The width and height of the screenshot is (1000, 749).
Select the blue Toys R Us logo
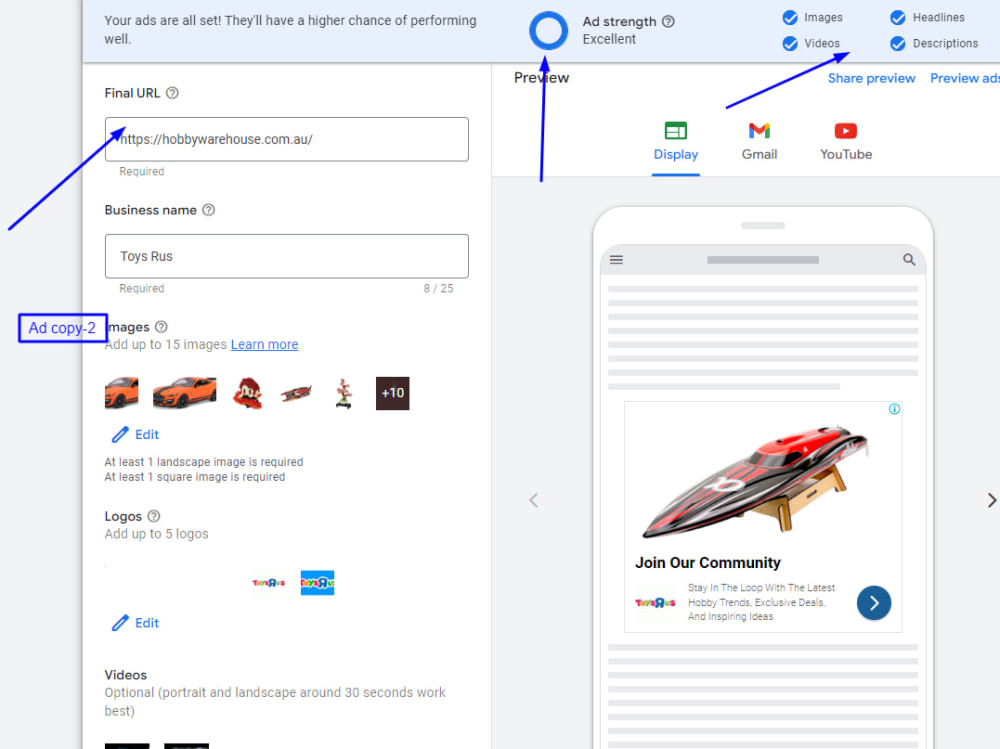coord(317,582)
